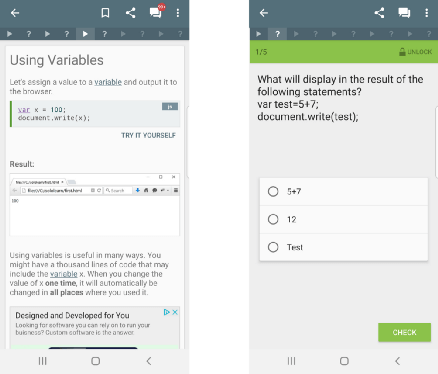Tap the green CHECK button
Image resolution: width=438 pixels, height=374 pixels.
point(404,332)
